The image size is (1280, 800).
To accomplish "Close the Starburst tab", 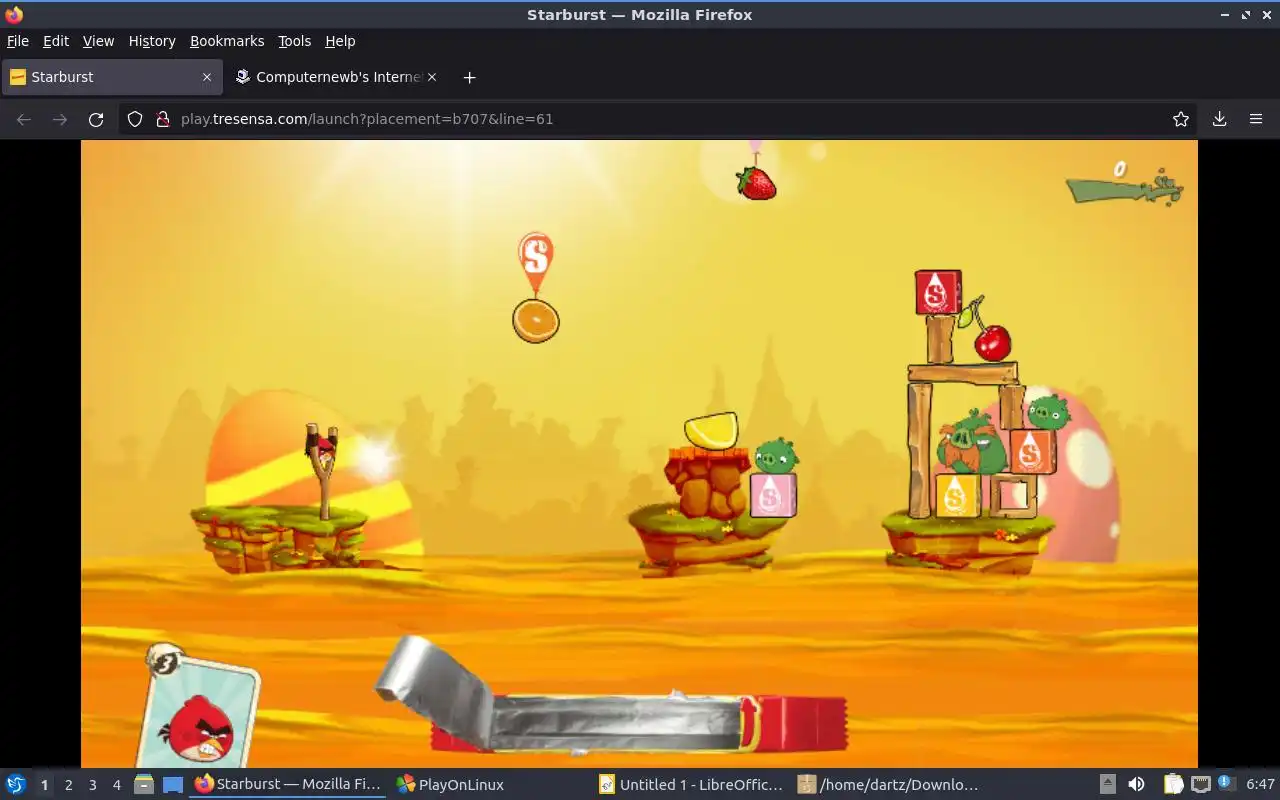I will click(x=207, y=77).
